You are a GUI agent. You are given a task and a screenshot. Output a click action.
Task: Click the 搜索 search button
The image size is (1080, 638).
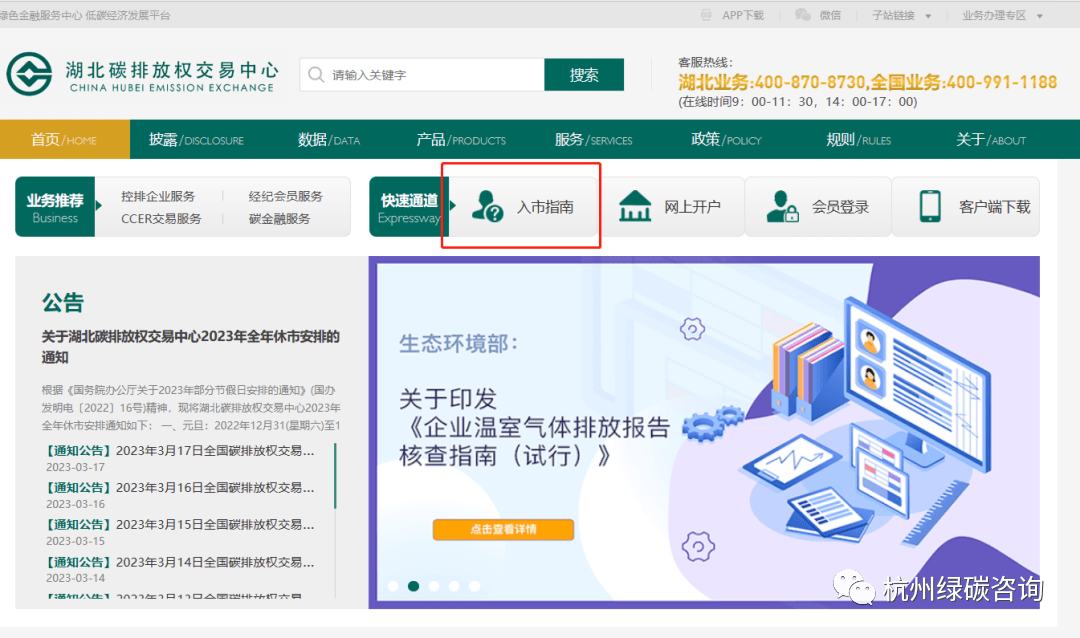click(x=584, y=74)
